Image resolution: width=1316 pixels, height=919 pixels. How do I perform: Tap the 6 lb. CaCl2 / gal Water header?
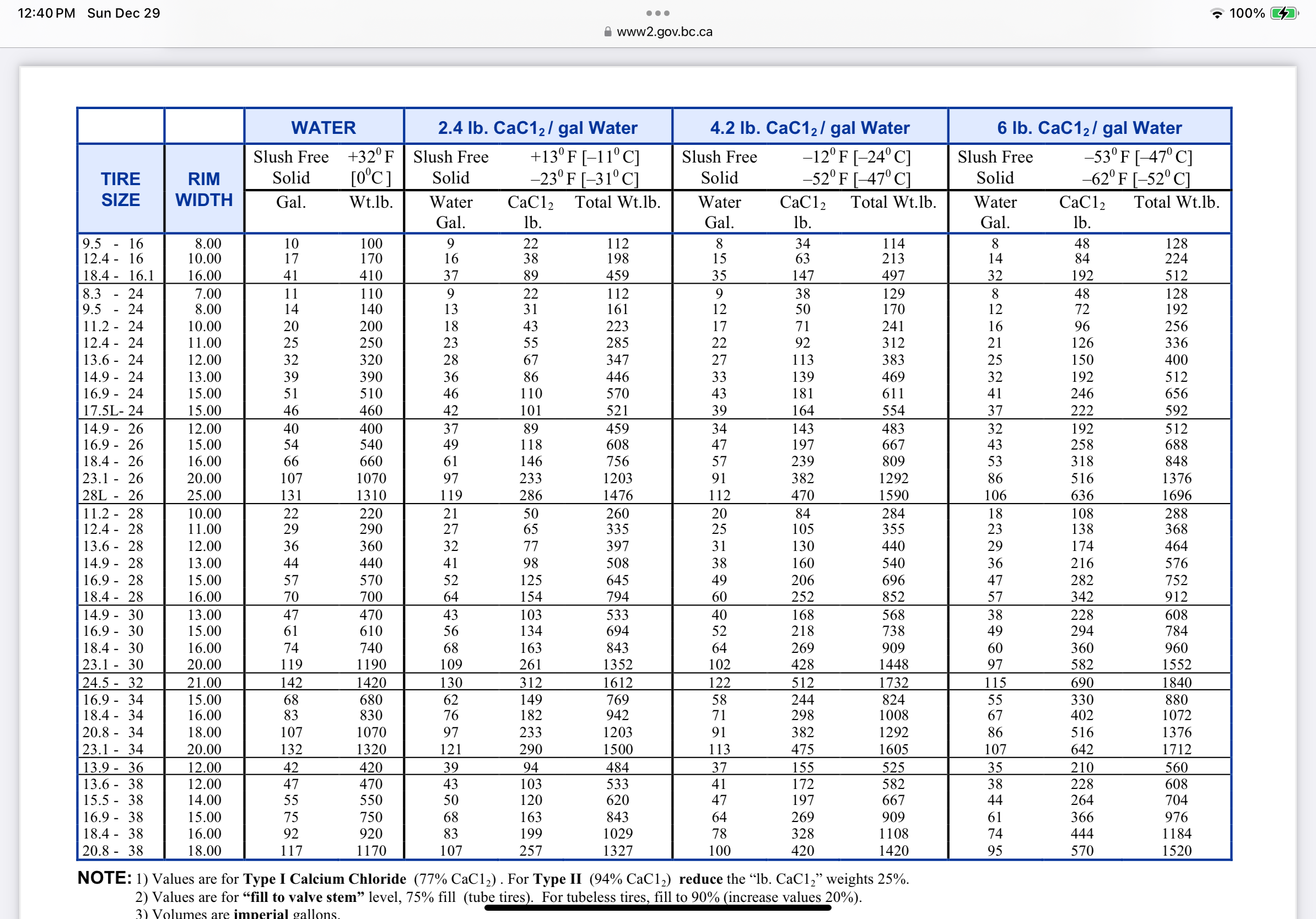(1089, 127)
